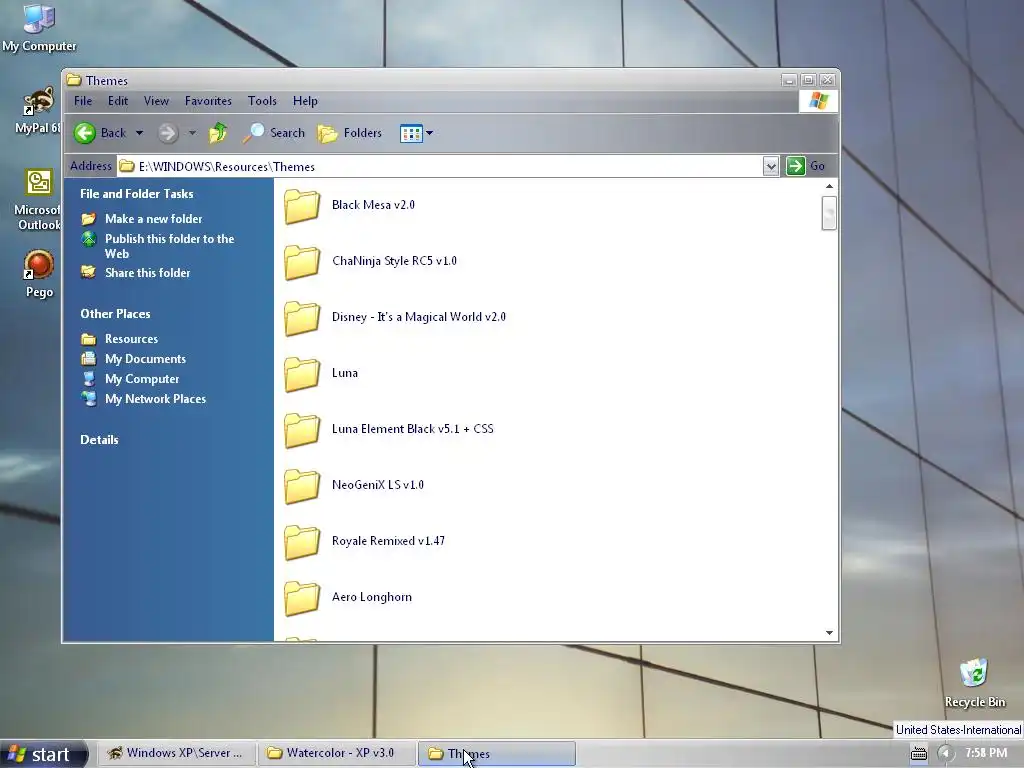
Task: Click the 7:58 PM taskbar clock
Action: click(x=986, y=754)
